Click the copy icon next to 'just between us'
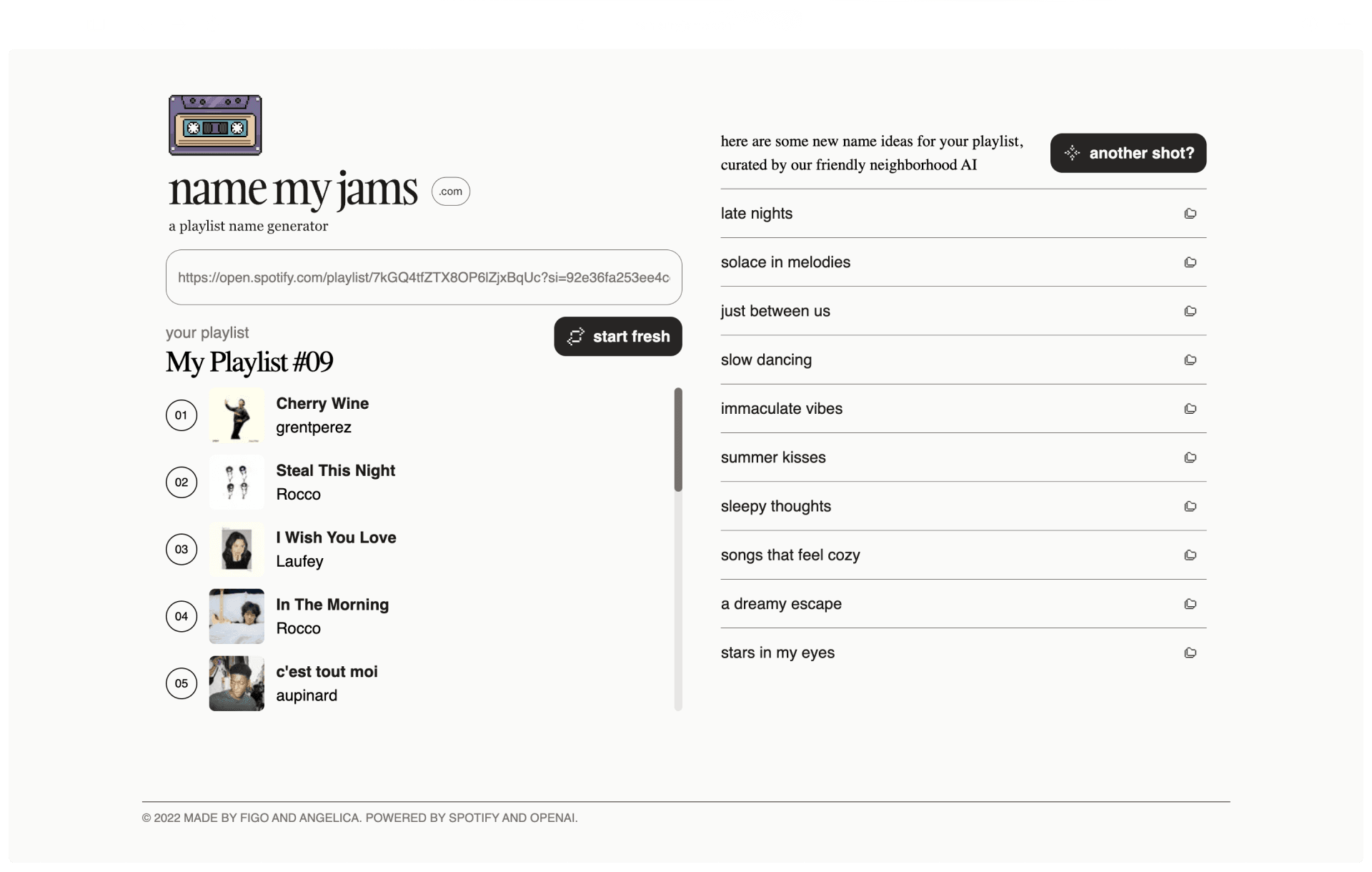 tap(1190, 311)
